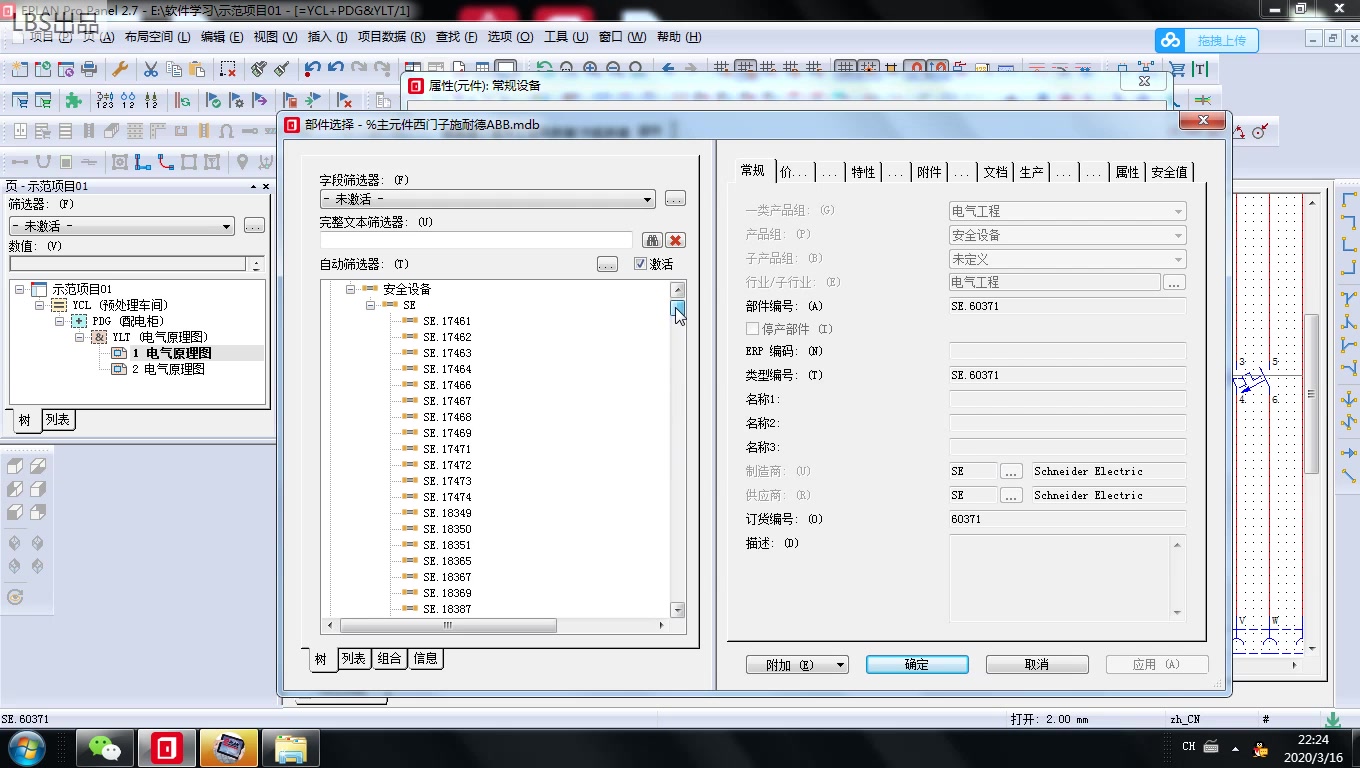This screenshot has height=768, width=1360.
Task: Click the 取消 button
Action: tap(1037, 663)
